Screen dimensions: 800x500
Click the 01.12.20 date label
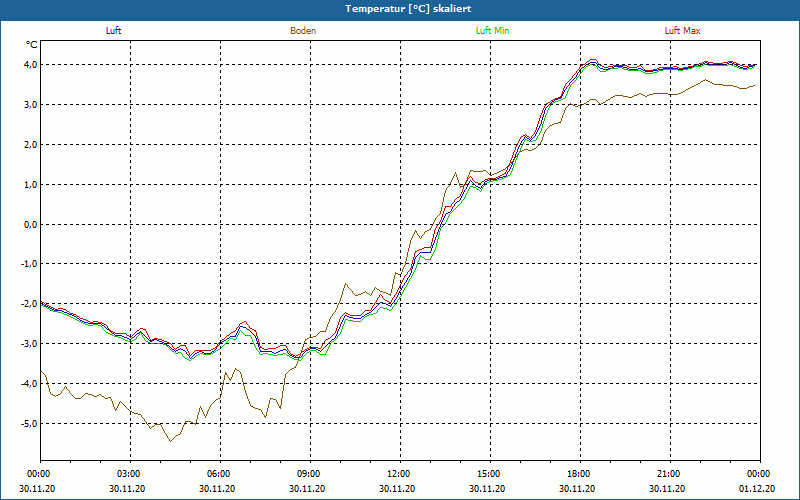[x=757, y=488]
